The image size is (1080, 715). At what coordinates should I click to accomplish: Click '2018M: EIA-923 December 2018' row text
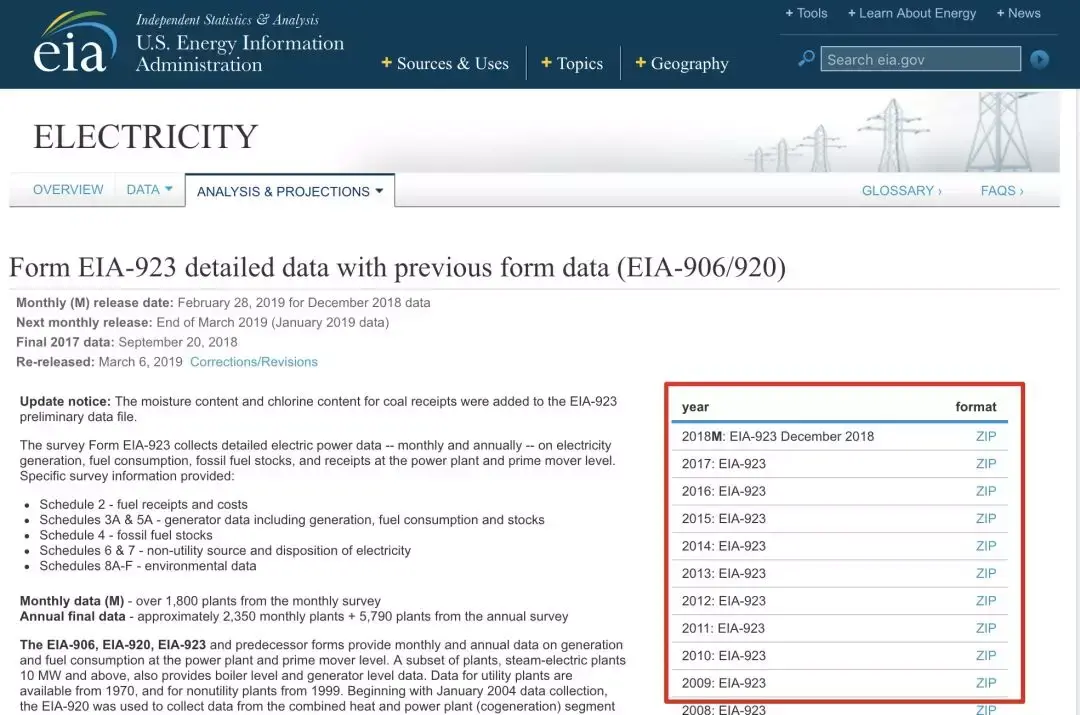pos(778,436)
